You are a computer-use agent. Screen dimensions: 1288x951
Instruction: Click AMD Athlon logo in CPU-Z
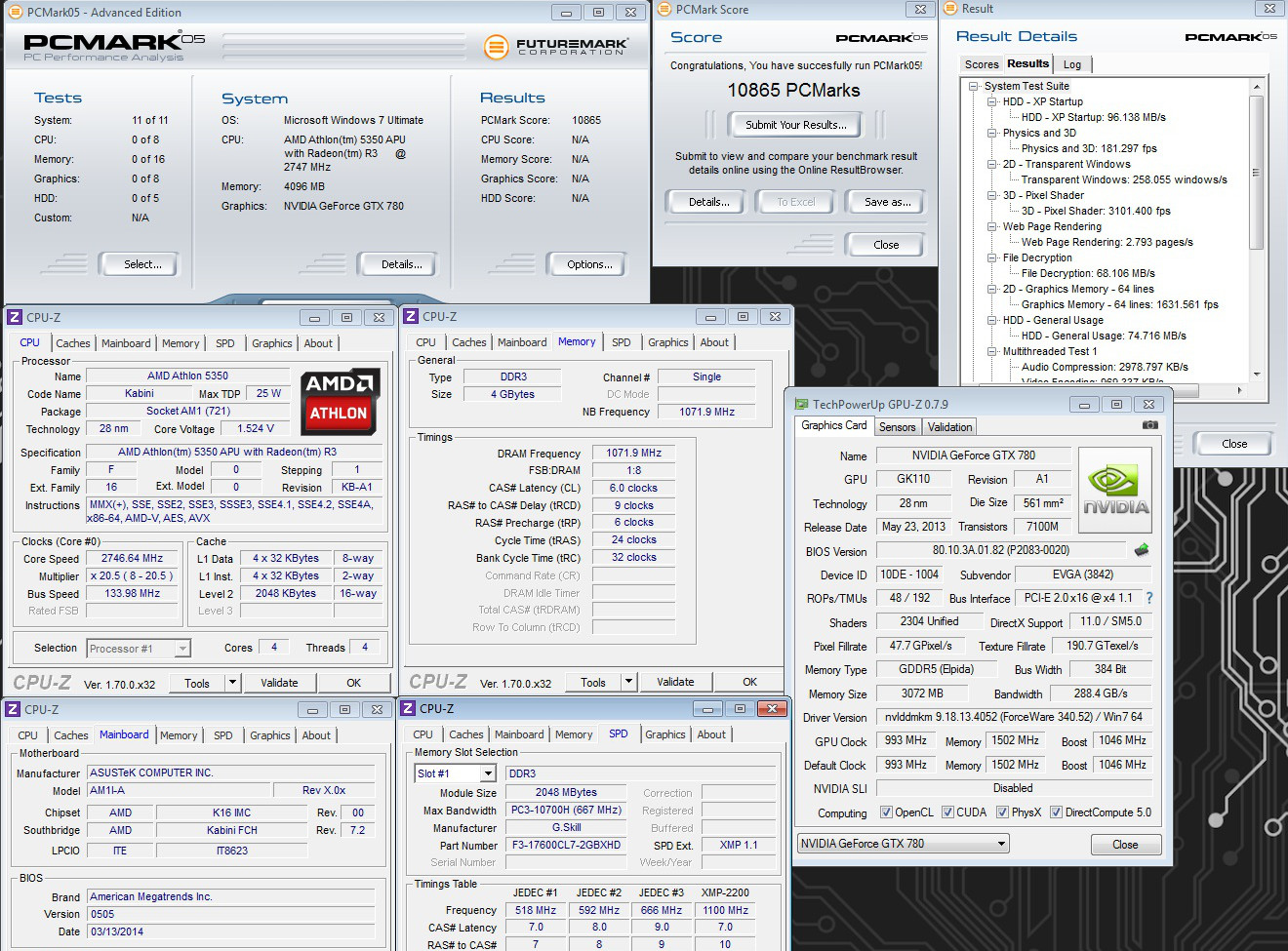[x=339, y=401]
